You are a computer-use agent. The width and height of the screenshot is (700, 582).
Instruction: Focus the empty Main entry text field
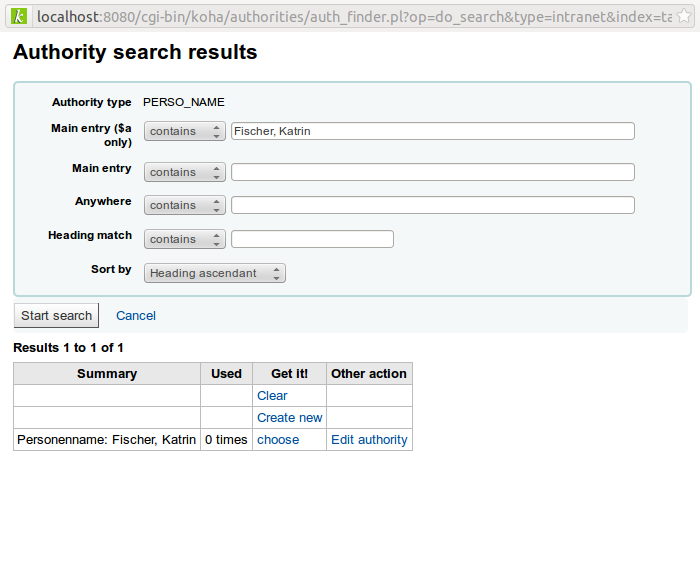click(x=432, y=172)
